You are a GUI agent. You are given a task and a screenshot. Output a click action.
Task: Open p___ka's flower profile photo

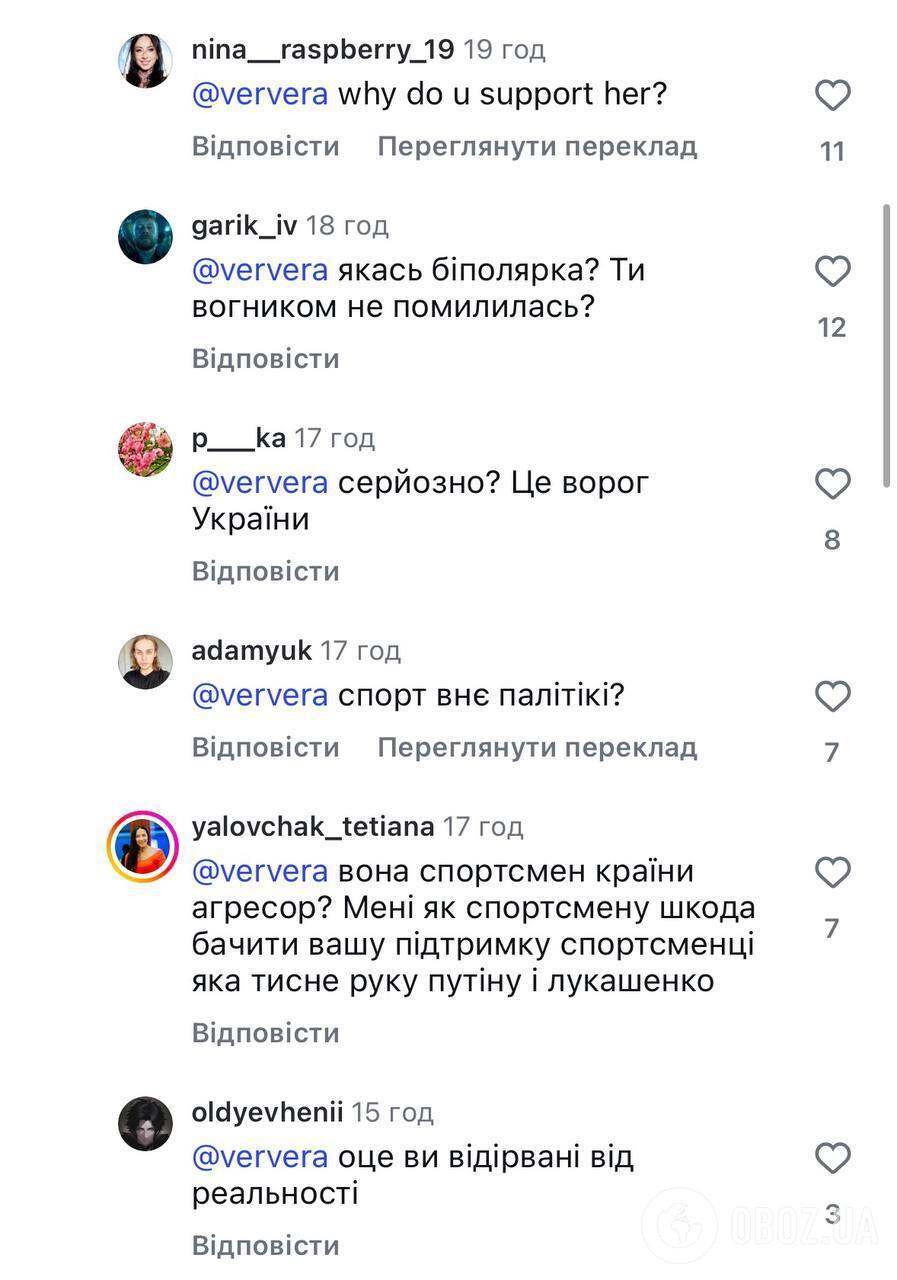[x=145, y=449]
